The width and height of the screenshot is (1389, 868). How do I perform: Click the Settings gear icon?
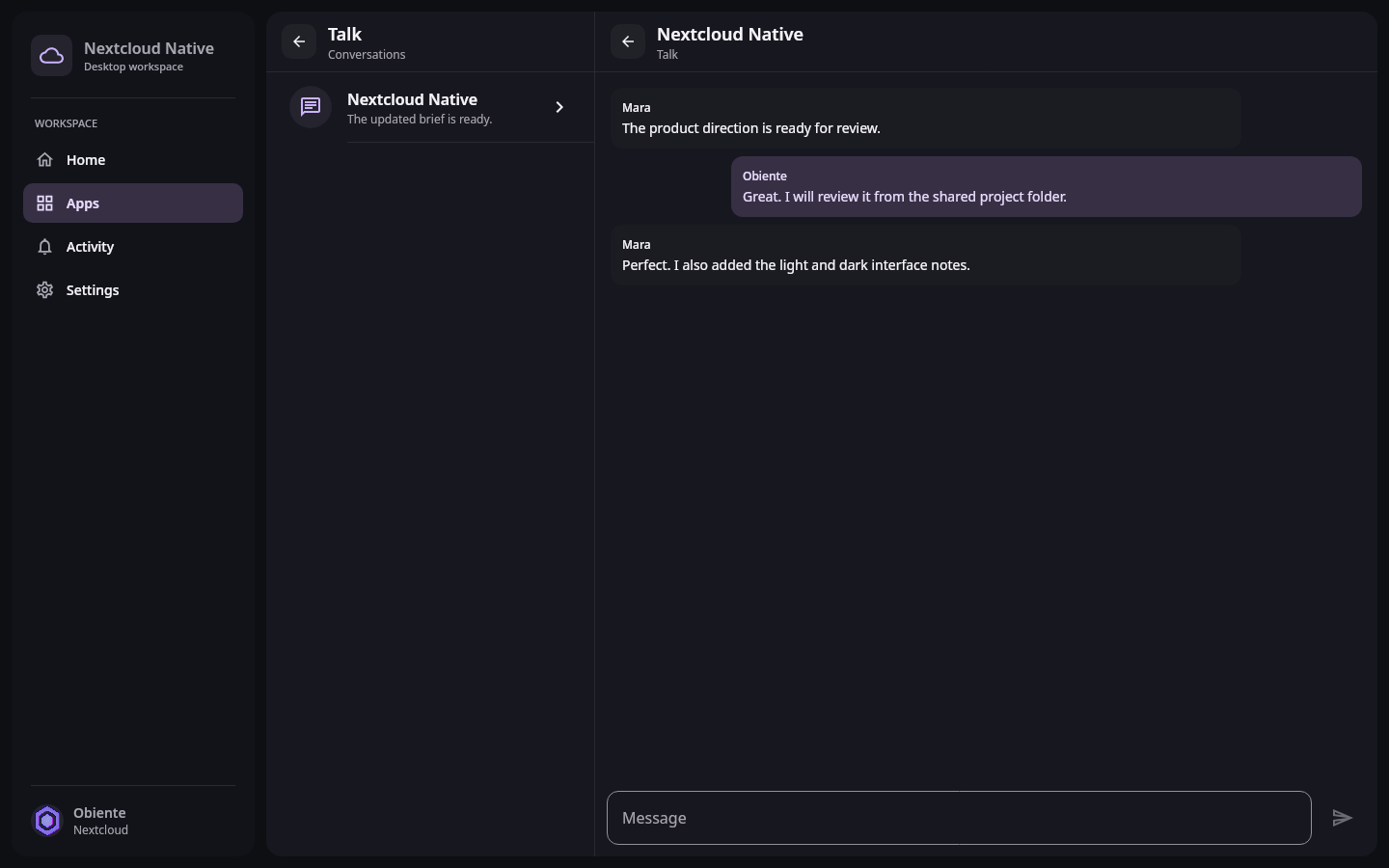click(x=44, y=290)
